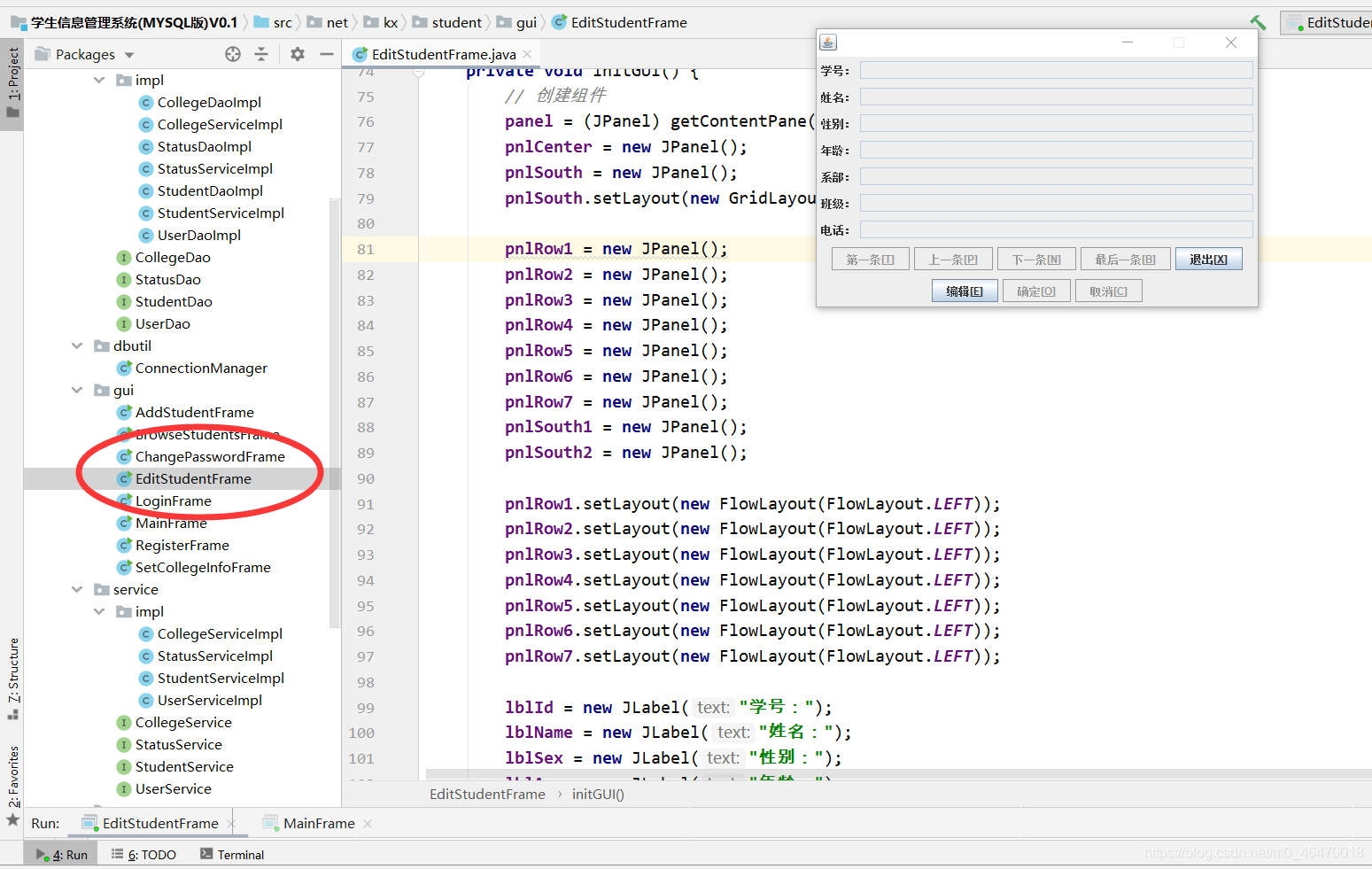Screen dimensions: 1372x869
Task: Open the 1: Project side tab
Action: [x=12, y=83]
